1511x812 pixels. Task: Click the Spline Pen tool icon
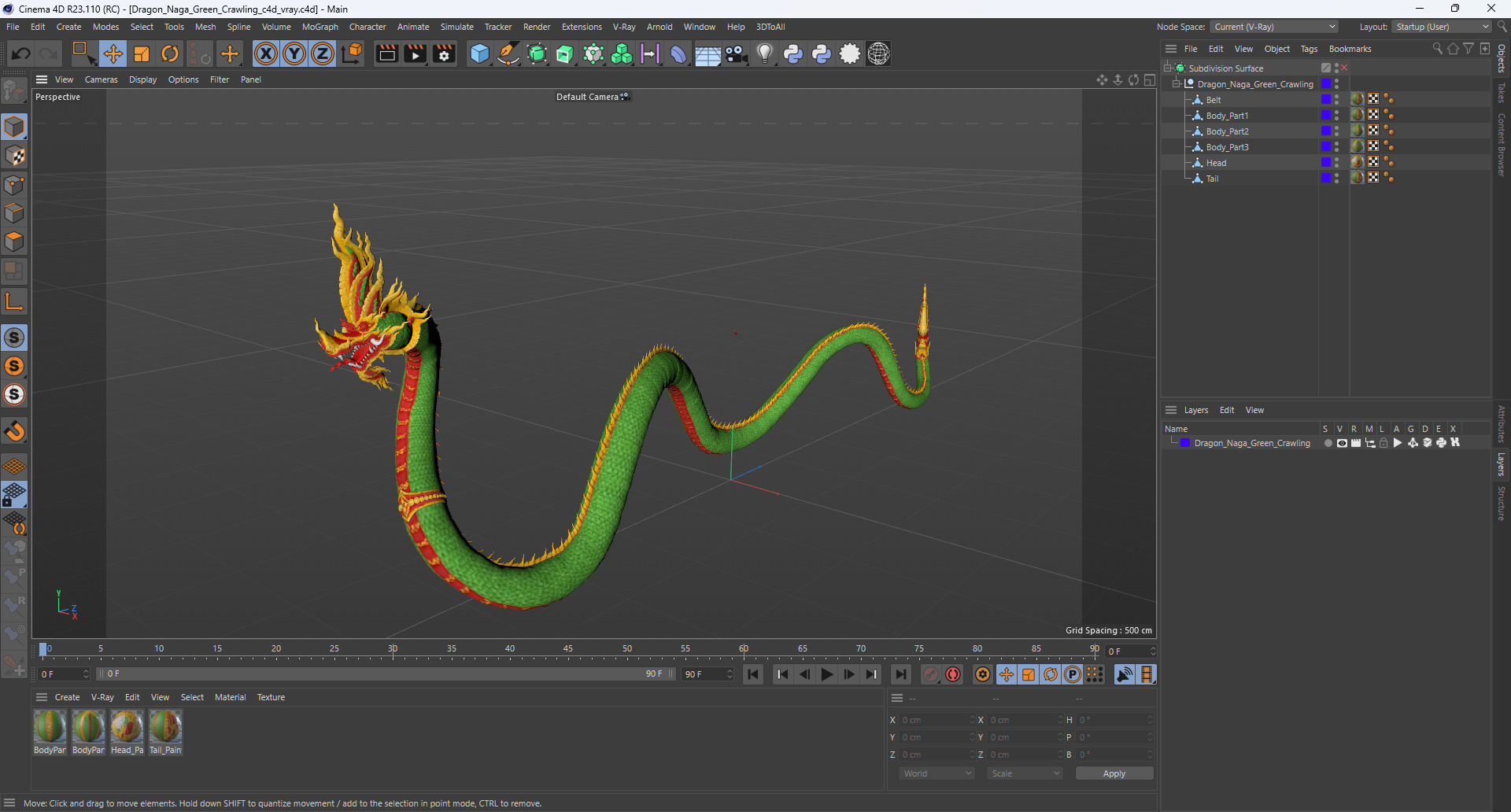click(508, 54)
